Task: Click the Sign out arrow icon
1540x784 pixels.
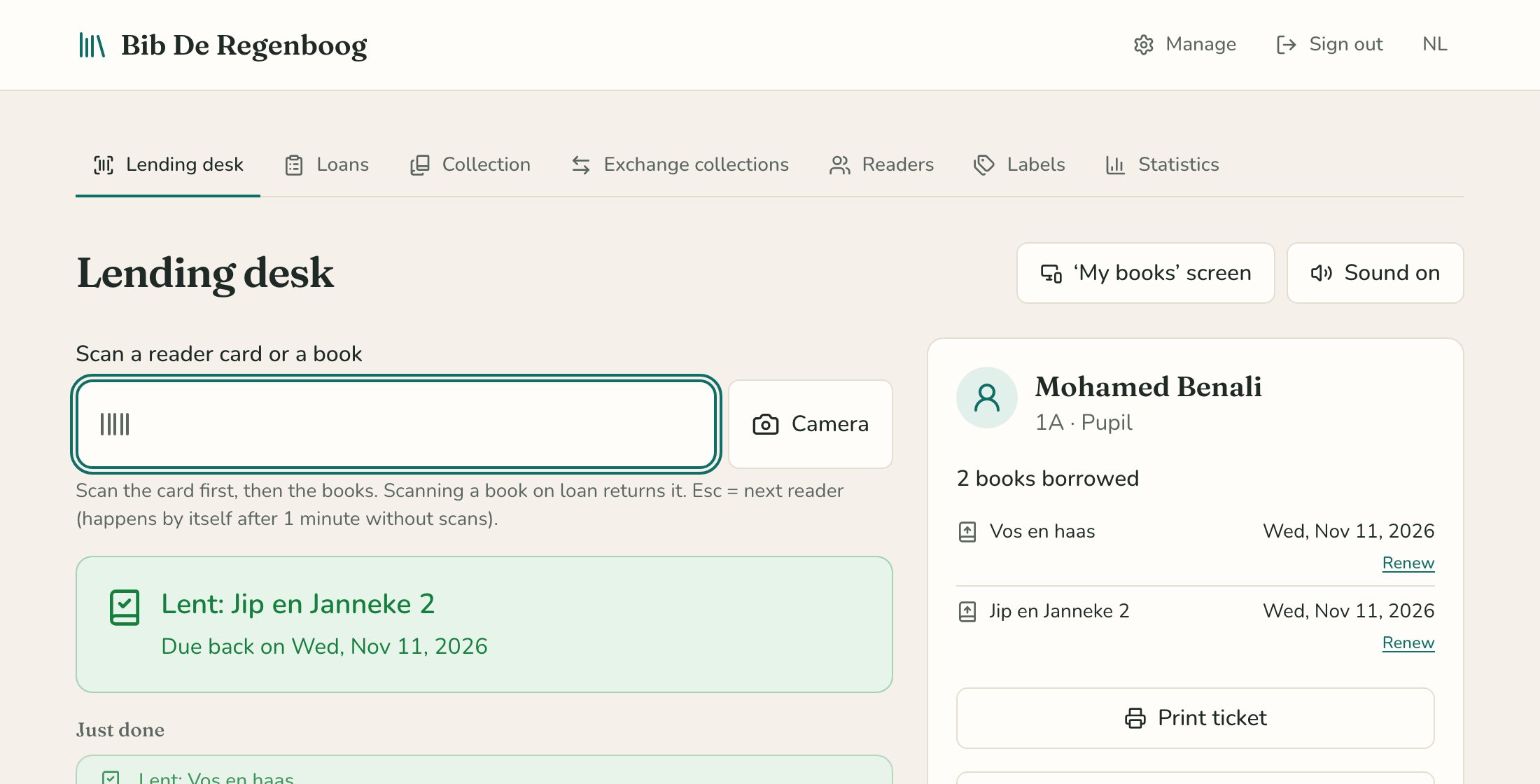Action: [1287, 45]
